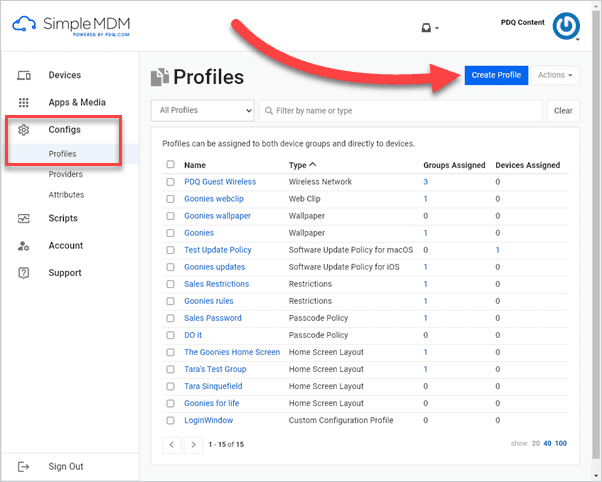
Task: Open Devices in the sidebar
Action: [64, 75]
